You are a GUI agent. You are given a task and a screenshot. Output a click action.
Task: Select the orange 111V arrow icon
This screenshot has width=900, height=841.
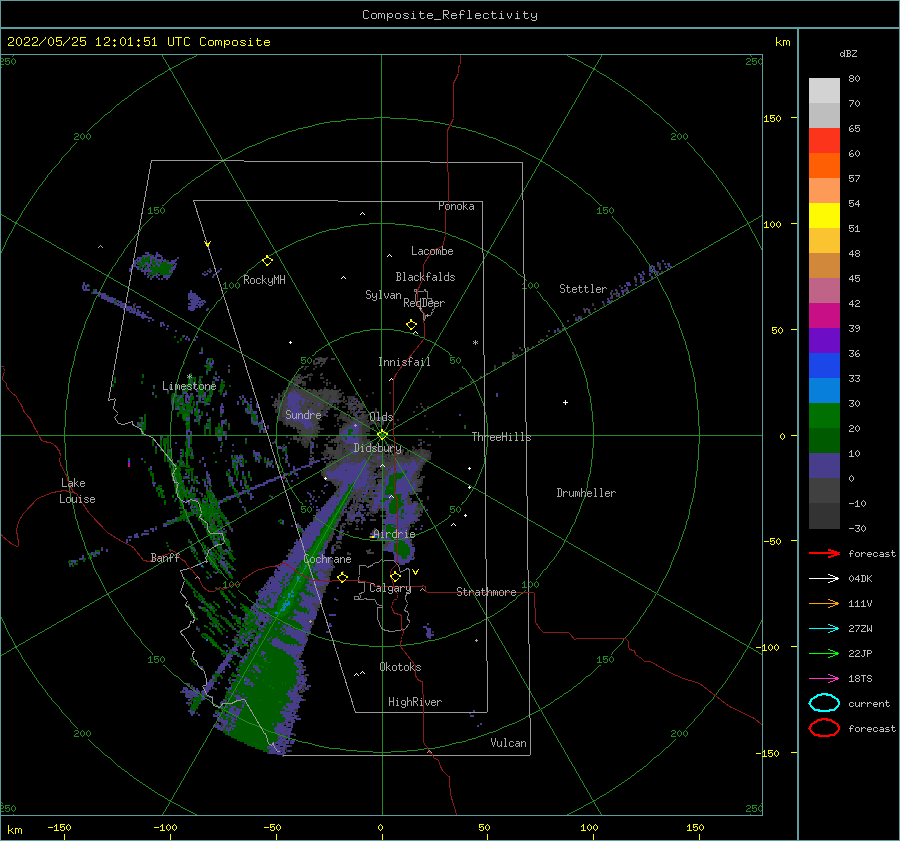824,603
